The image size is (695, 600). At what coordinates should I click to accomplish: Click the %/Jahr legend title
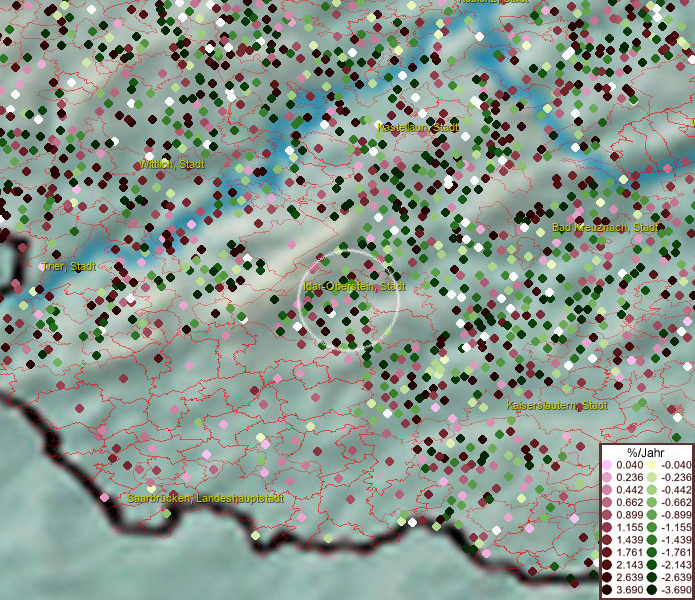tap(646, 452)
